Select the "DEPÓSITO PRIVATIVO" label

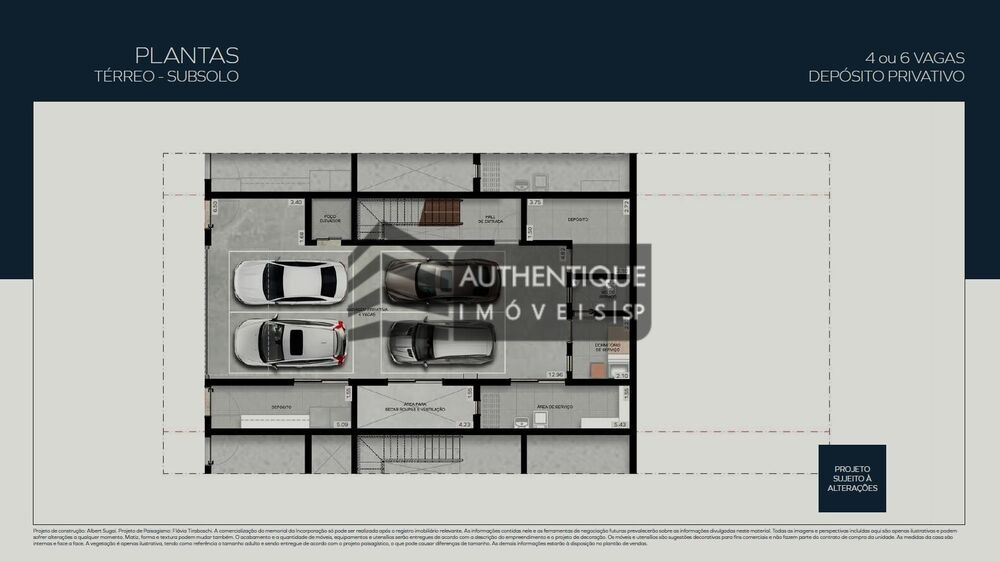(x=886, y=76)
